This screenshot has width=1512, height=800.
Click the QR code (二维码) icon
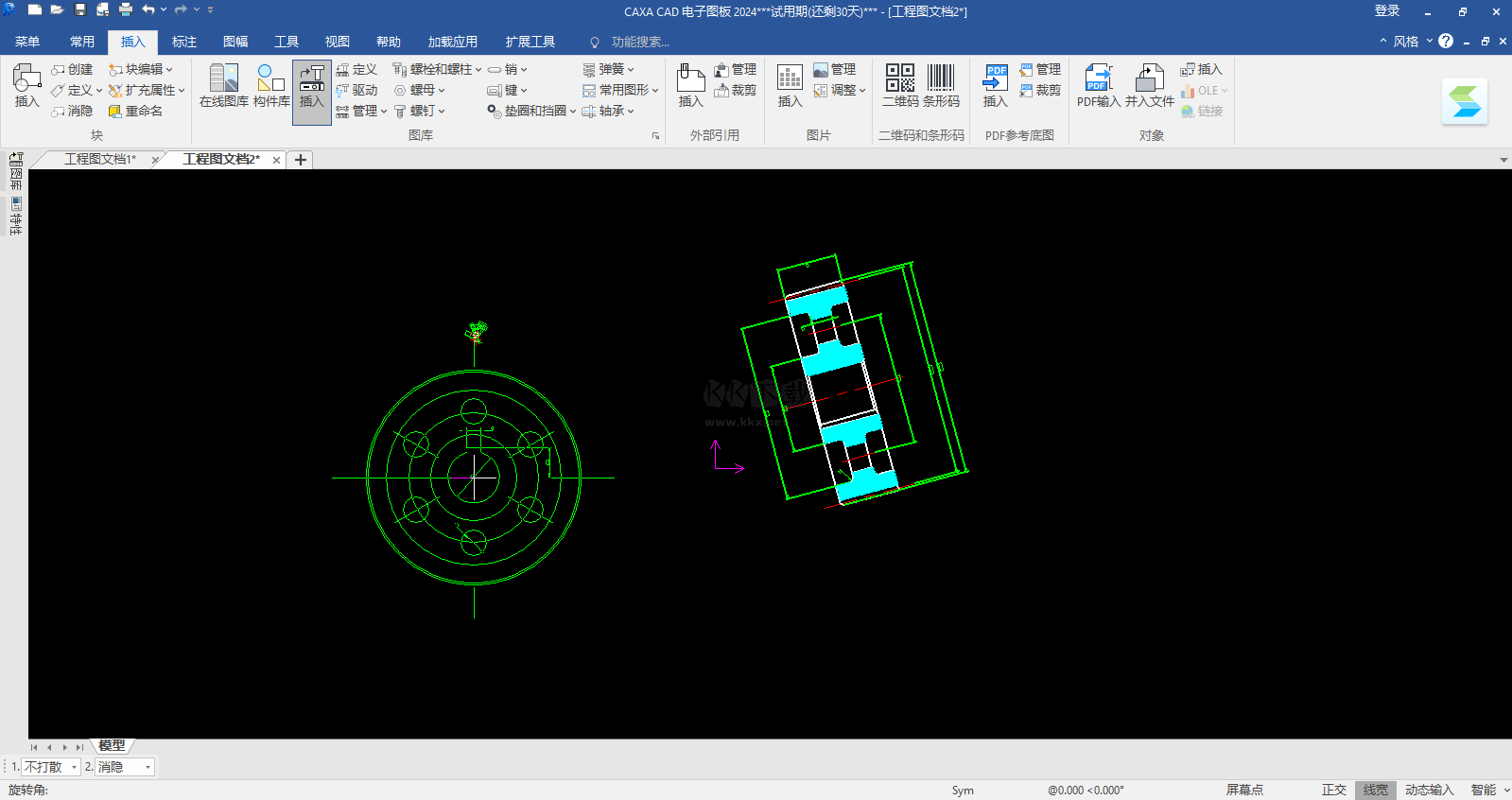(899, 85)
